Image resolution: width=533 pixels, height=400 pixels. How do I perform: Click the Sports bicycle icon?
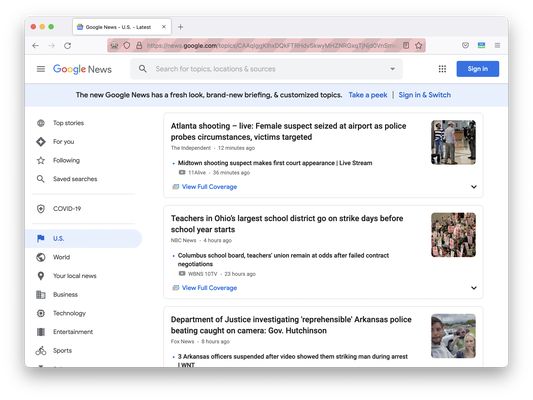point(41,350)
